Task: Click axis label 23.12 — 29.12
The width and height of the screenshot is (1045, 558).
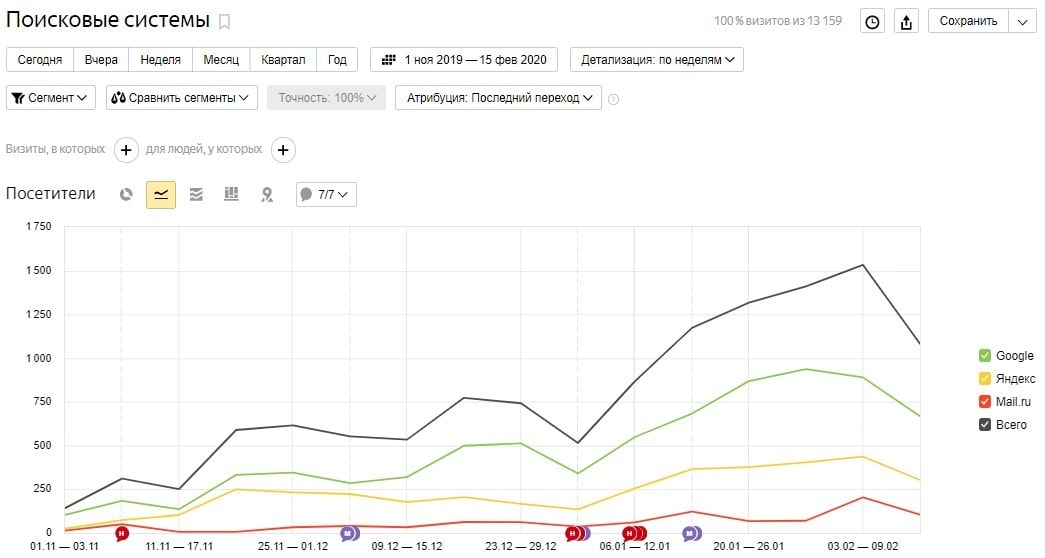Action: [521, 547]
